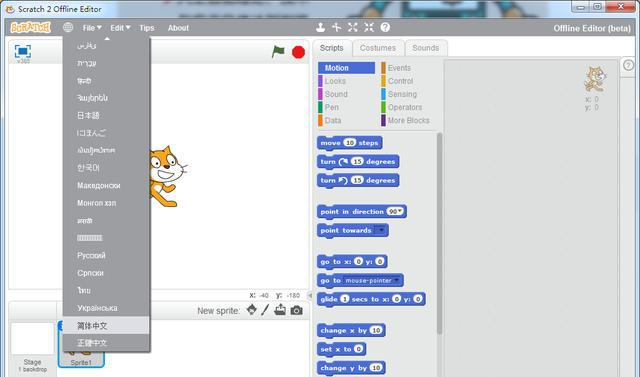Select the Sound block category
This screenshot has height=377, width=640.
coord(346,94)
